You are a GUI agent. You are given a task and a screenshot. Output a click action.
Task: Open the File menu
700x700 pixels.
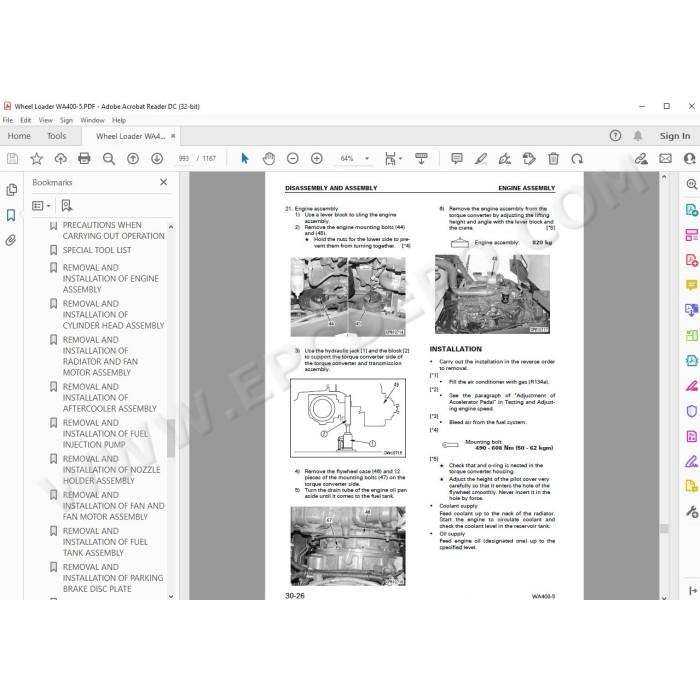pyautogui.click(x=8, y=120)
